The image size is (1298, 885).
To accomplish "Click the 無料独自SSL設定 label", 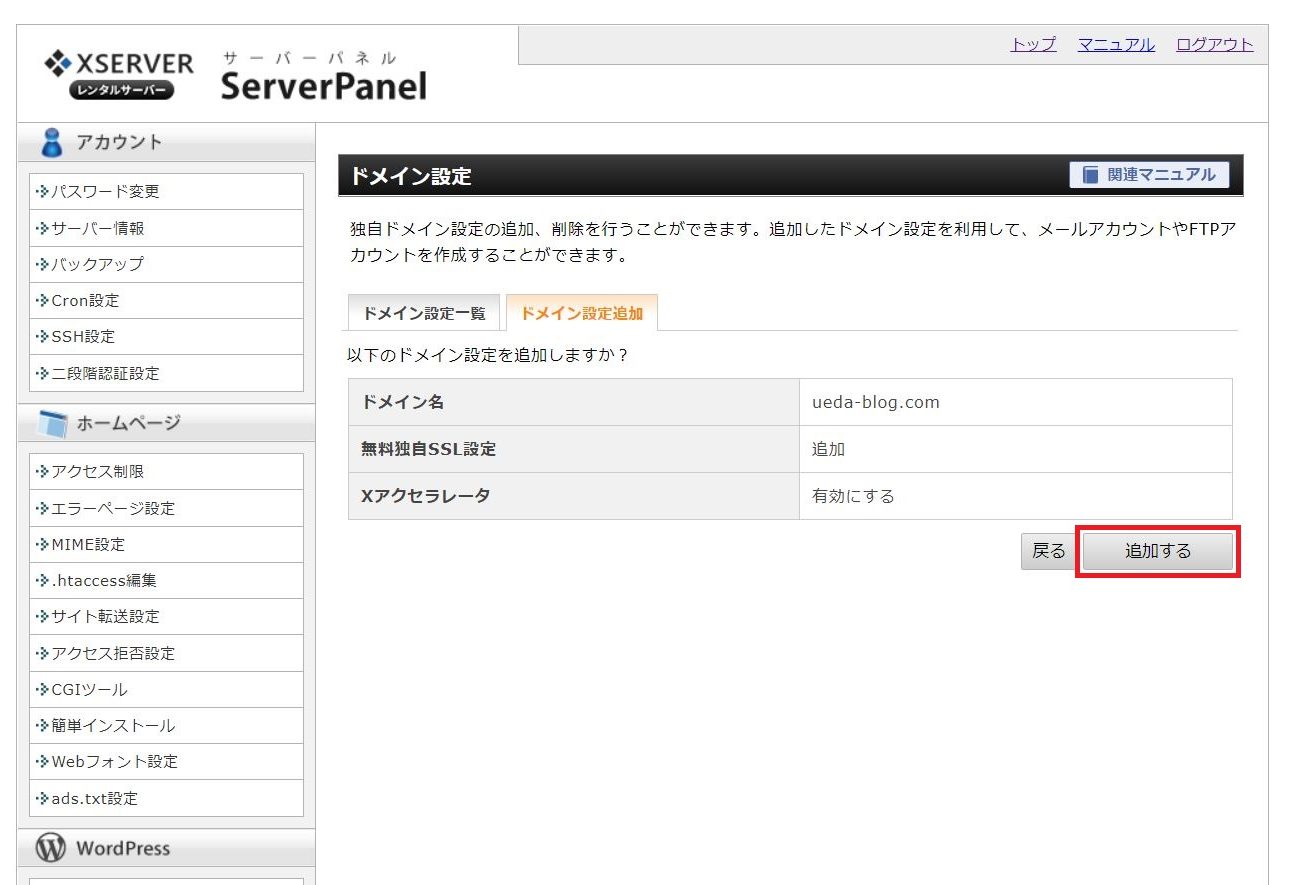I will click(428, 449).
